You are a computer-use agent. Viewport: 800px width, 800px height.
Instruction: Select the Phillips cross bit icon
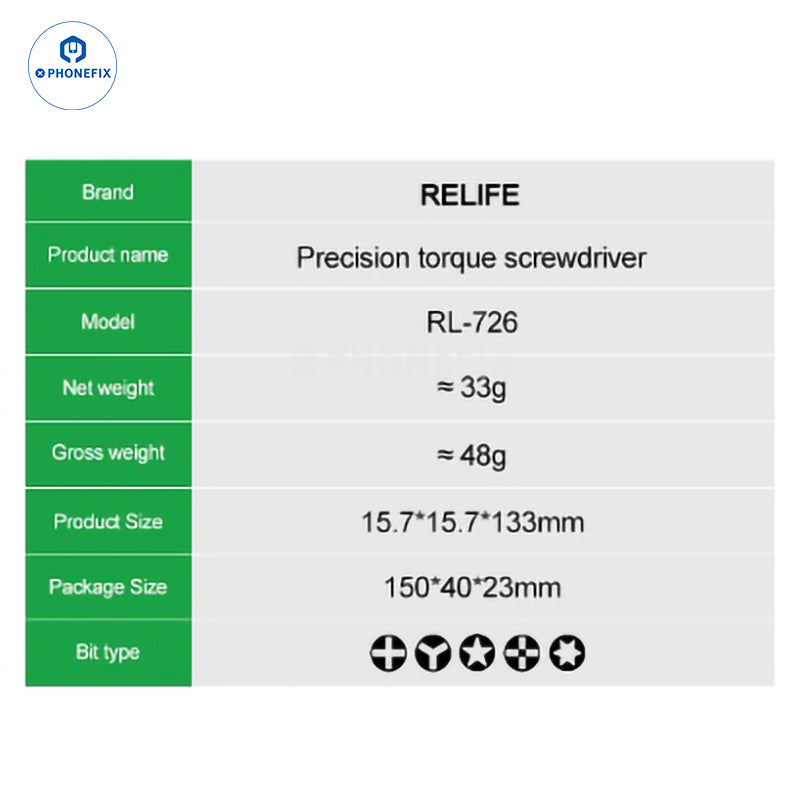pyautogui.click(x=388, y=653)
